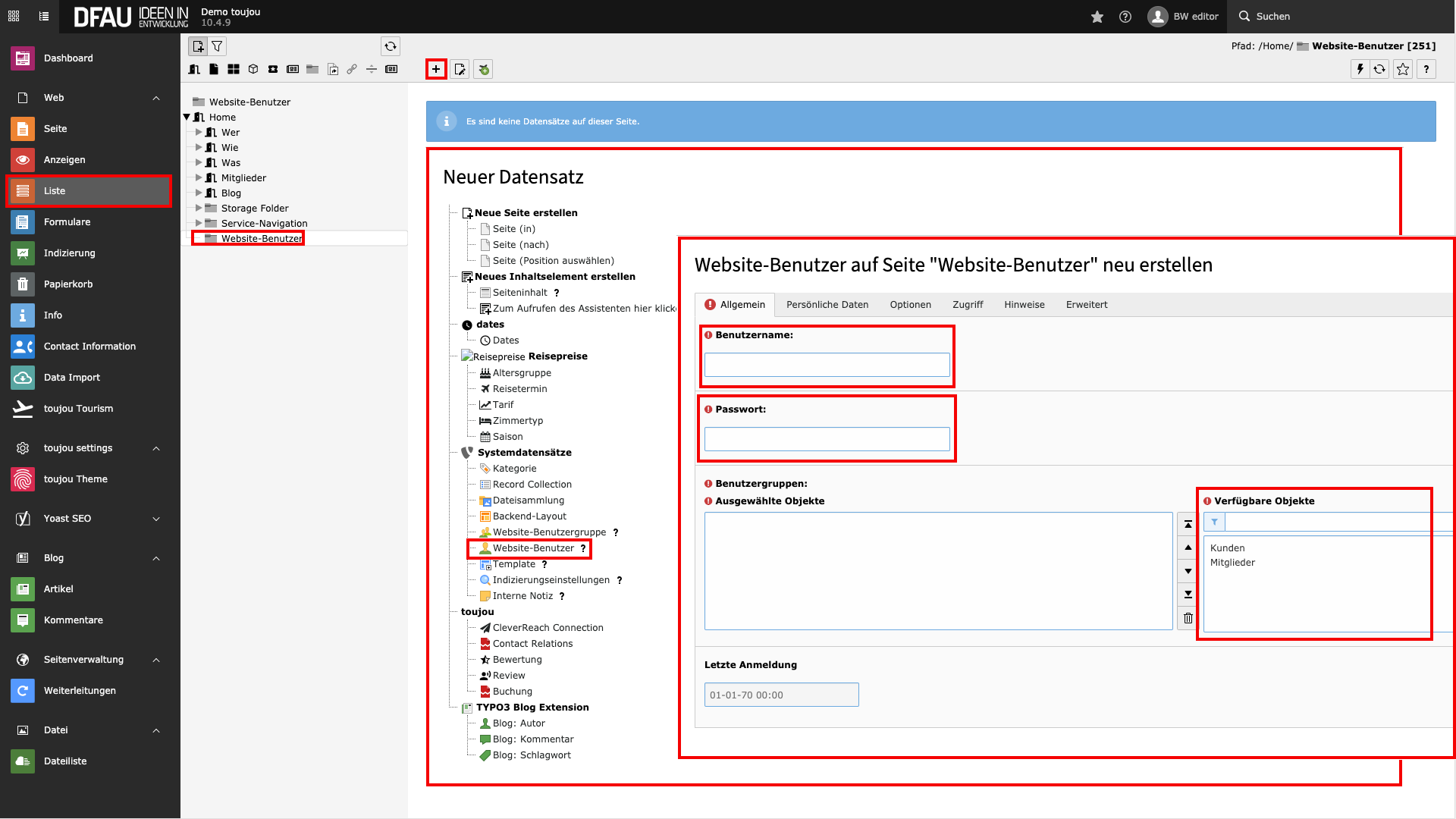Click move-to-top arrow for selected objects
This screenshot has height=819, width=1456.
coord(1188,524)
